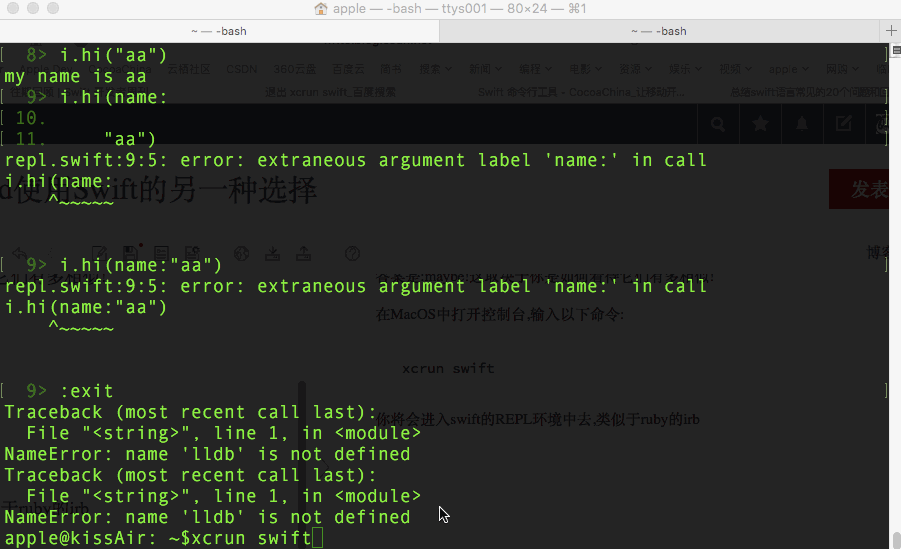The image size is (901, 549).
Task: Open the 娱乐 bookmarks dropdown in browser
Action: pyautogui.click(x=686, y=69)
